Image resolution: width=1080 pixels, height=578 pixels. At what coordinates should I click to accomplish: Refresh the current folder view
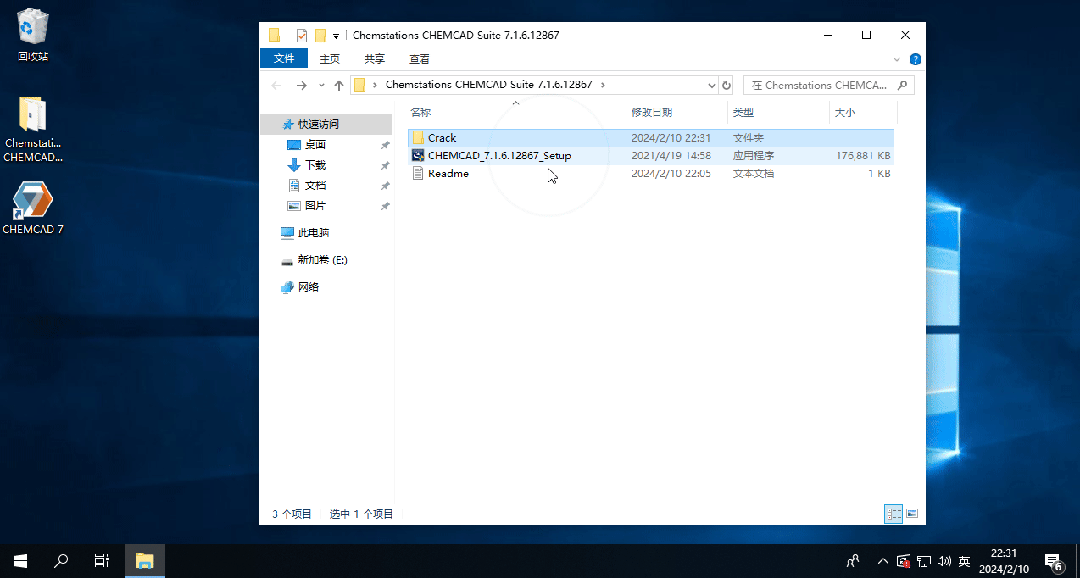click(726, 85)
